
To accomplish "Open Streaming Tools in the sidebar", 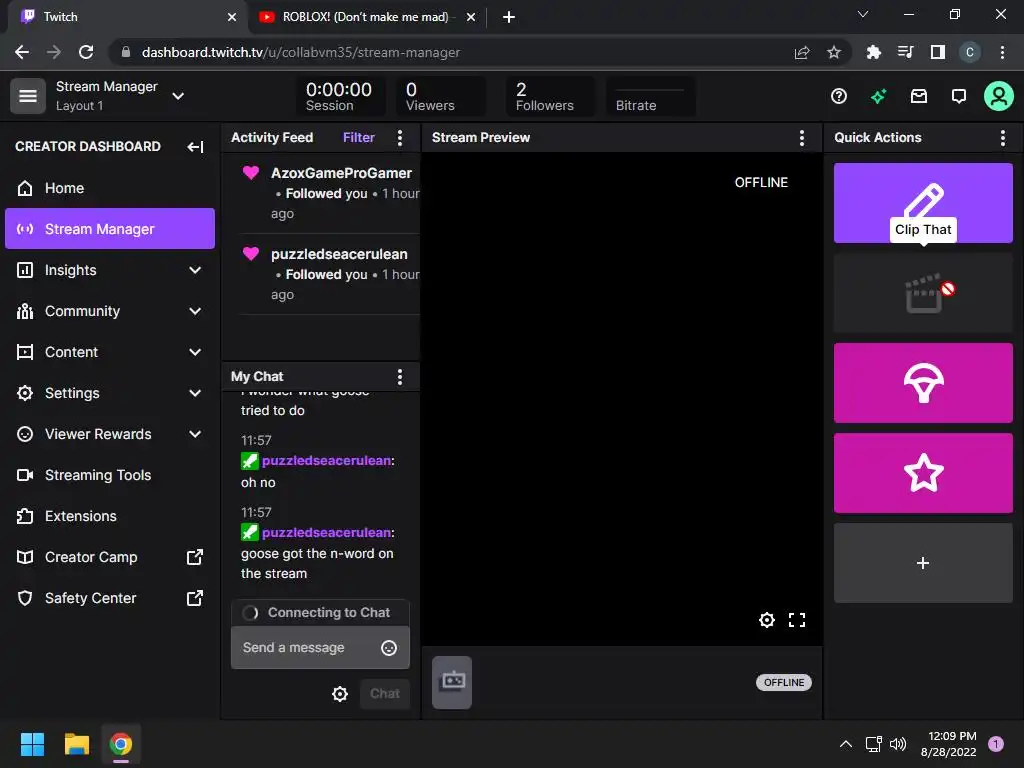I will [x=110, y=475].
